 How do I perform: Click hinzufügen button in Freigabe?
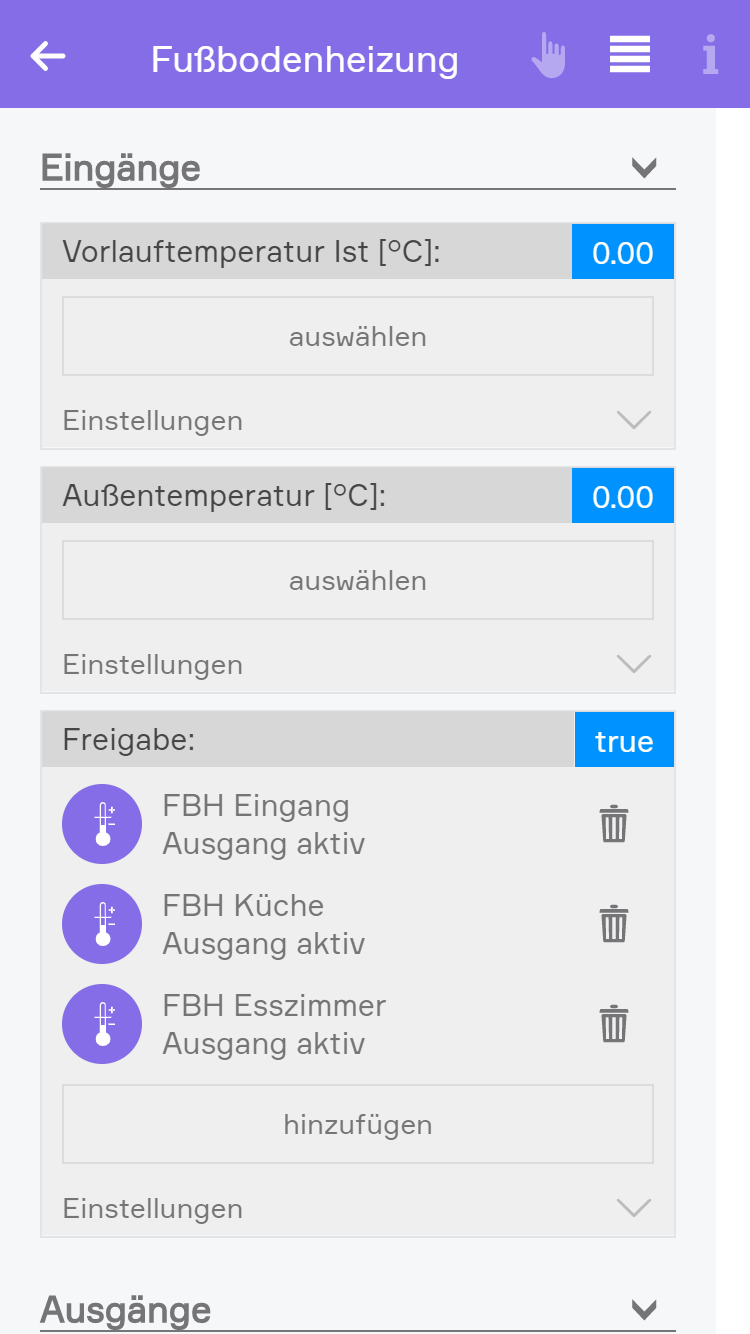pyautogui.click(x=358, y=1124)
